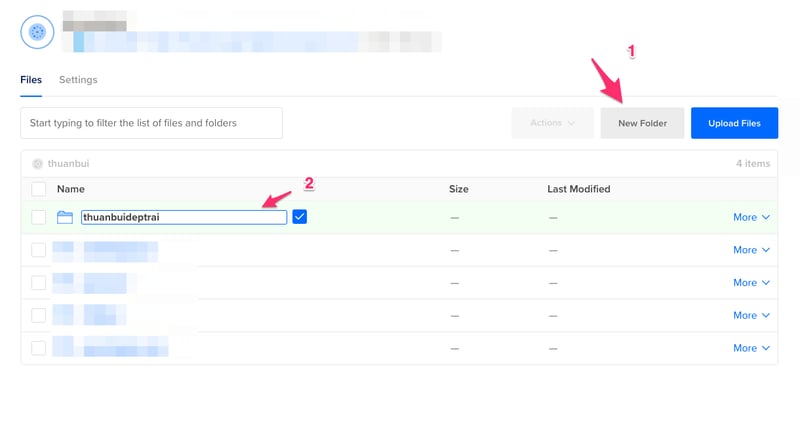Click the file filter search field
The height and width of the screenshot is (430, 800).
[x=151, y=123]
